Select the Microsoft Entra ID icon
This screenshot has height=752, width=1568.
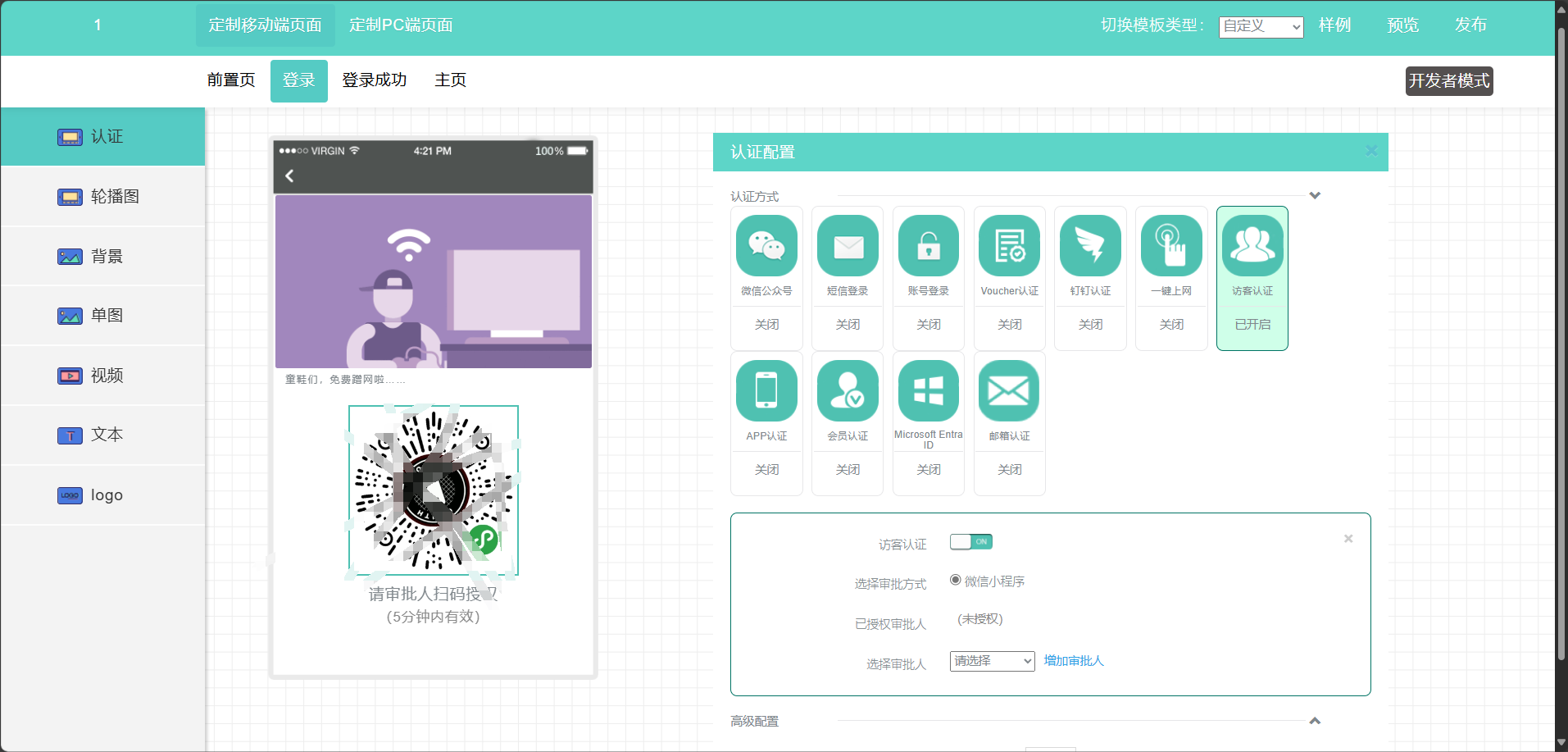tap(929, 390)
